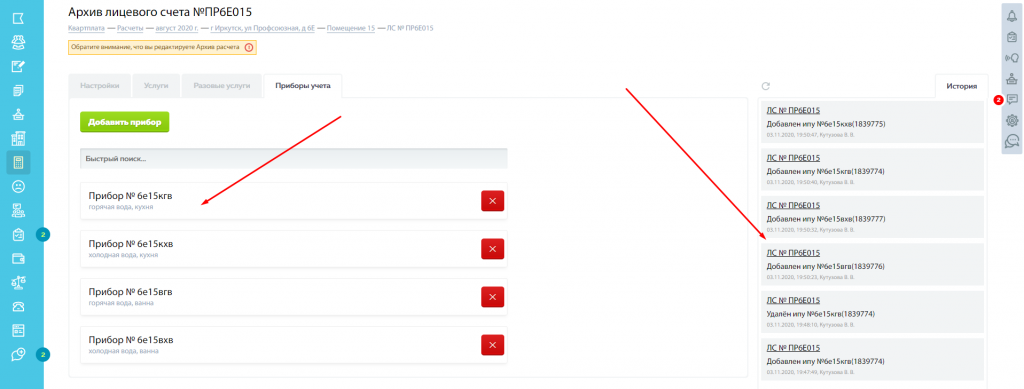Open the support chat bubbles icon

pos(1012,141)
